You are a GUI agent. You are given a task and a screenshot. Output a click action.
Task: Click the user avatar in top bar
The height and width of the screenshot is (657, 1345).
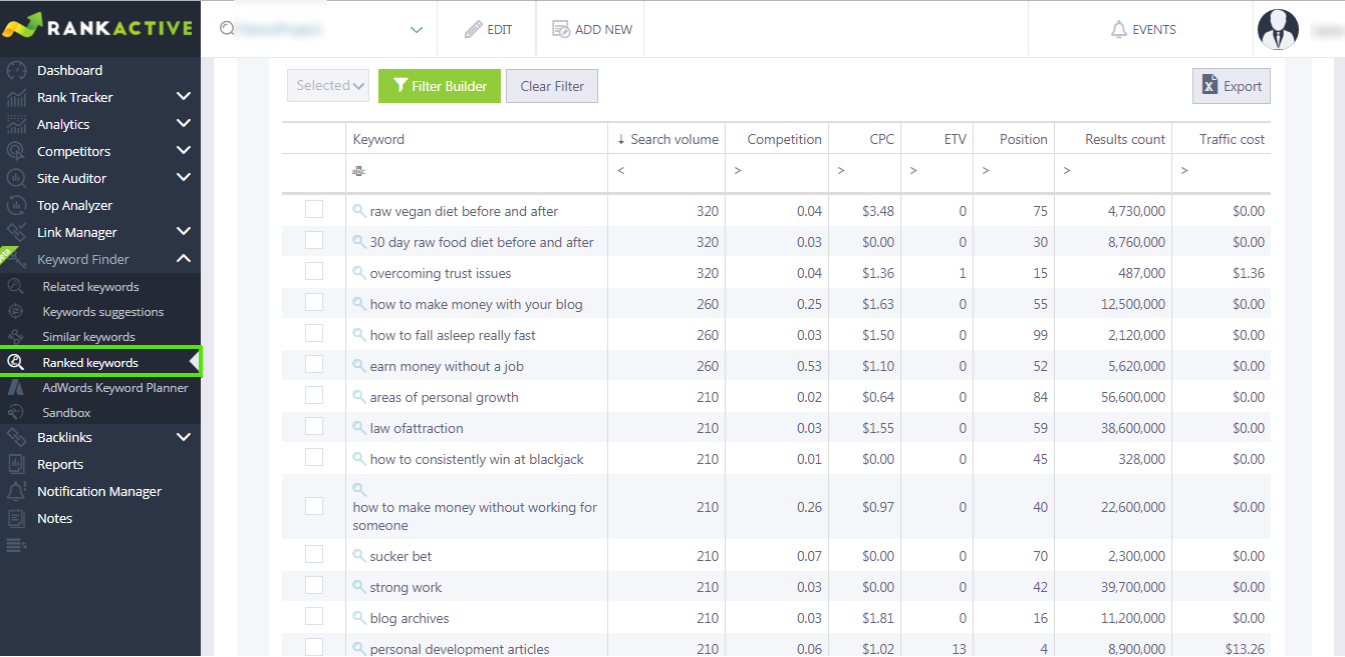(x=1278, y=29)
